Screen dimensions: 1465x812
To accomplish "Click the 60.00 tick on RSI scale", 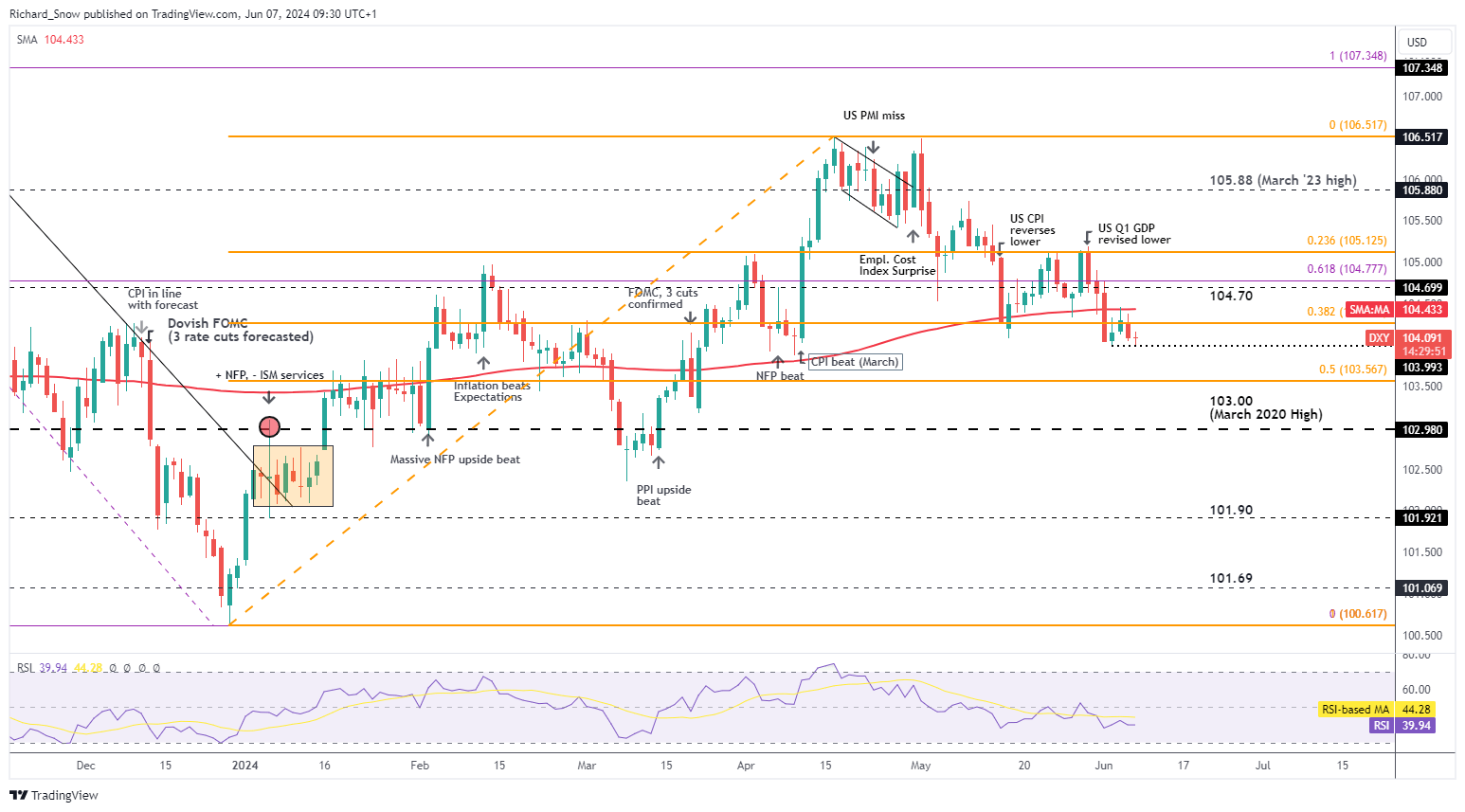I will 1417,690.
